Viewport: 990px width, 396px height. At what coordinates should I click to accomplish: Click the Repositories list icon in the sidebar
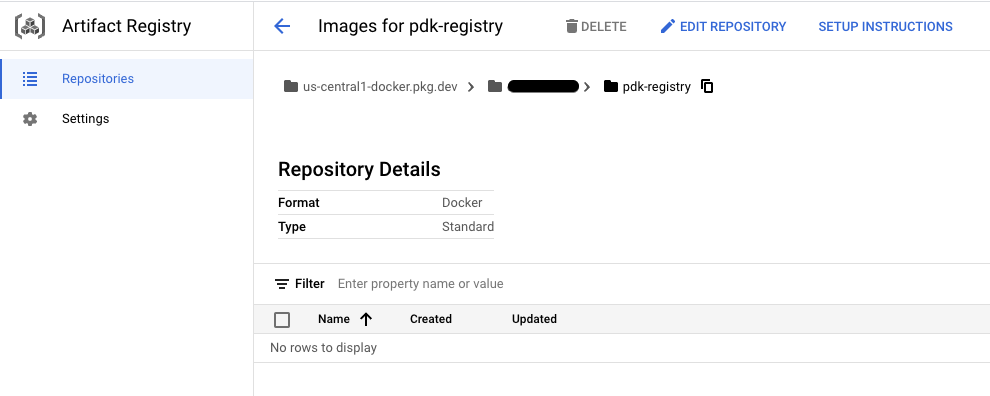click(30, 79)
